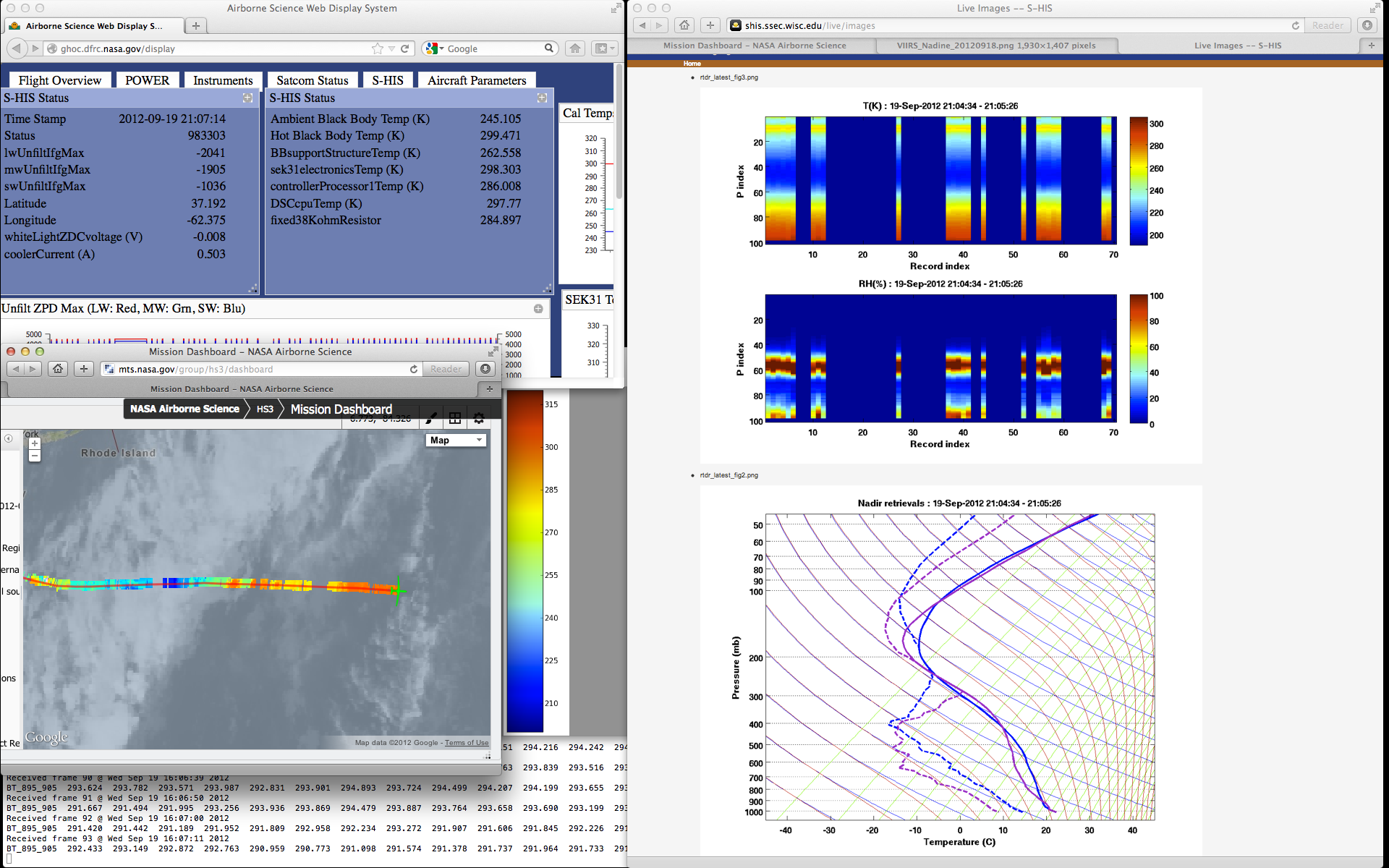The width and height of the screenshot is (1389, 868).
Task: Bookmark ghoc.dfrc.nasa.gov page with star
Action: click(377, 48)
